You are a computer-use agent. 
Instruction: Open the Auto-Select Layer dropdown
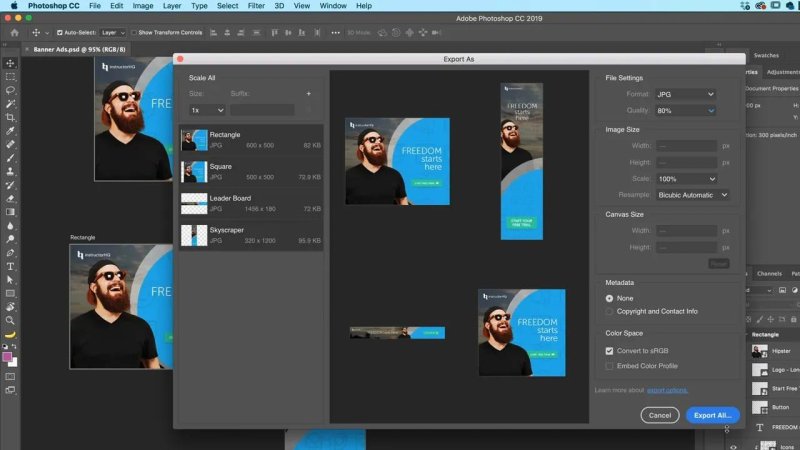click(x=113, y=33)
